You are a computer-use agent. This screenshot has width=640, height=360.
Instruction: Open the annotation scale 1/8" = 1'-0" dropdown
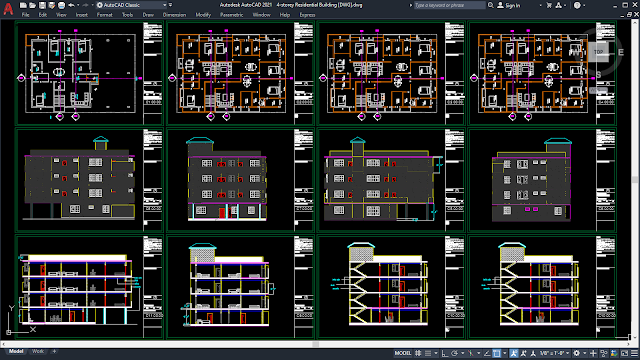pos(554,353)
